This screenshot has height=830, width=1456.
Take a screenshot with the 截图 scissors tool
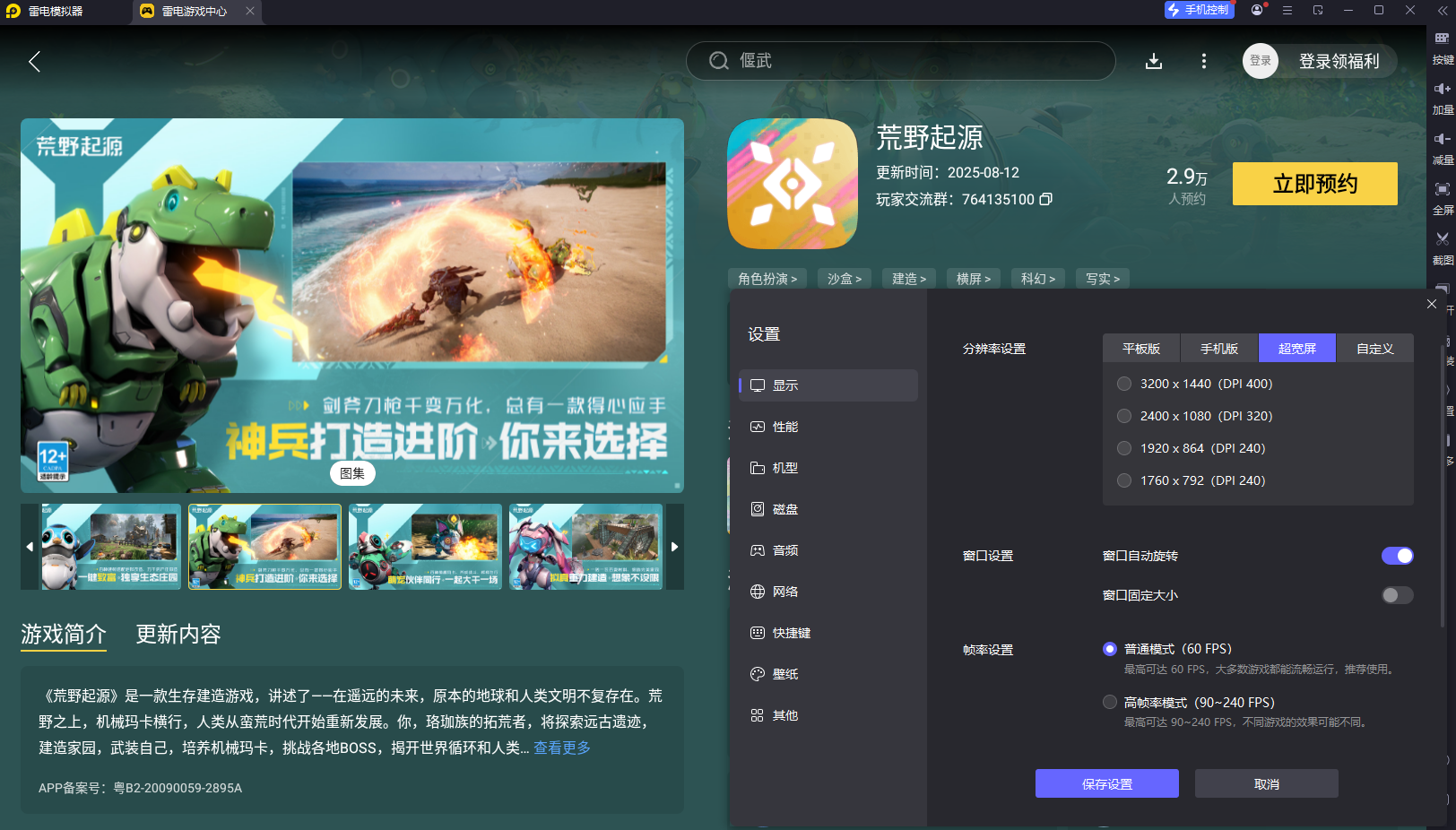pos(1443,248)
